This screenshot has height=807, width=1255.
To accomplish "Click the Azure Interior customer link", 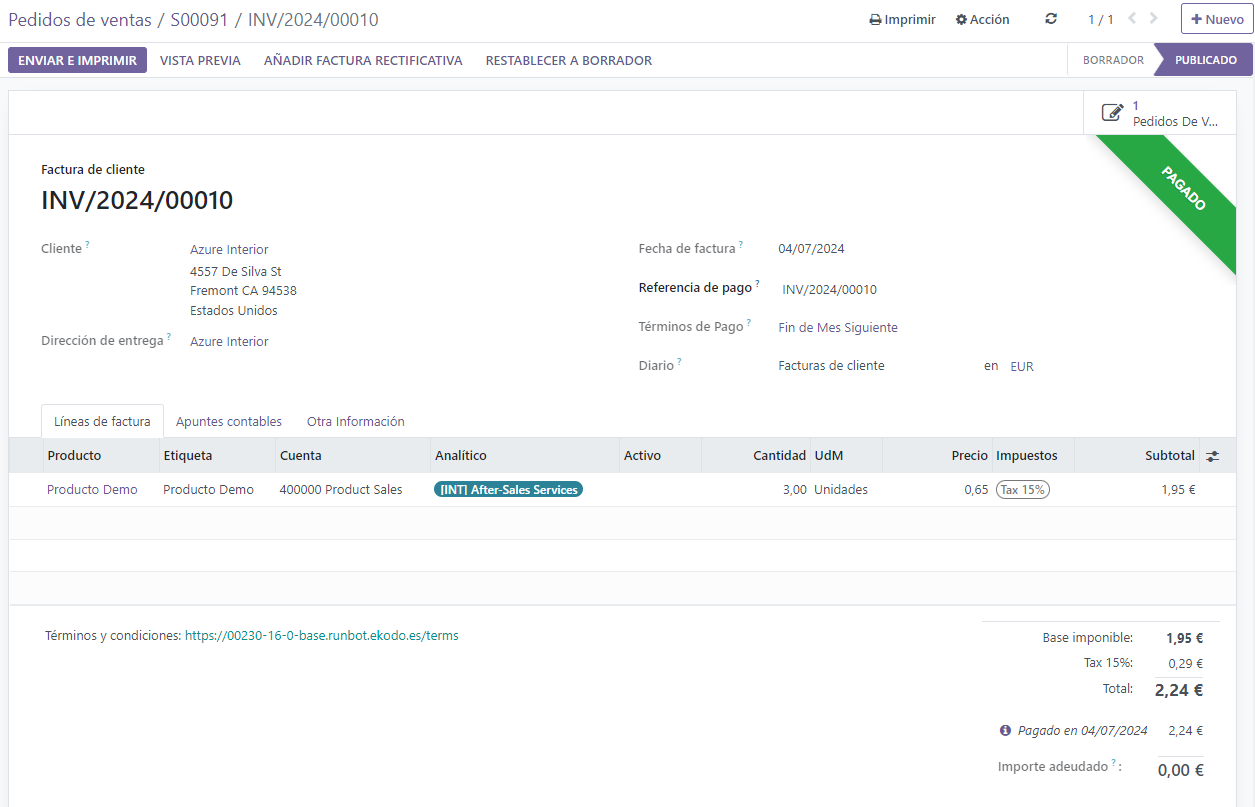I will [229, 249].
